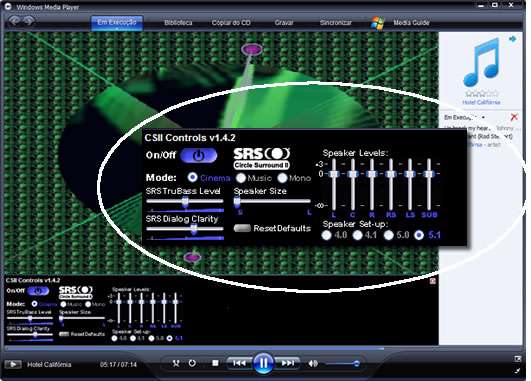
Task: Click SRS Circle Surround II logo in small panel
Action: (76, 293)
